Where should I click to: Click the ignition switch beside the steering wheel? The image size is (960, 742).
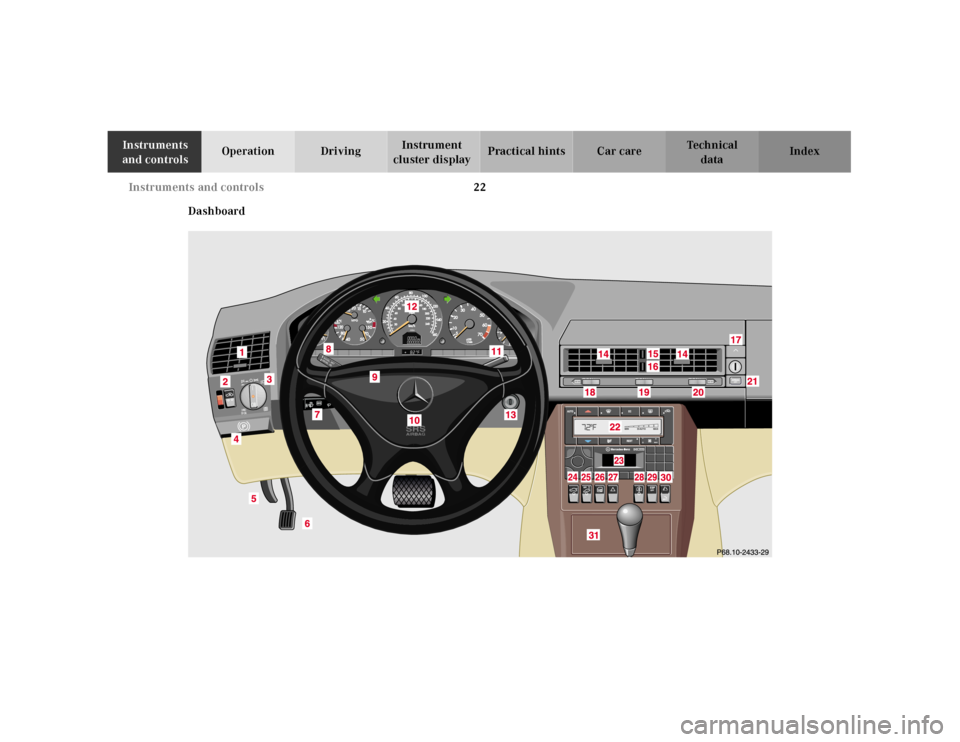click(510, 402)
